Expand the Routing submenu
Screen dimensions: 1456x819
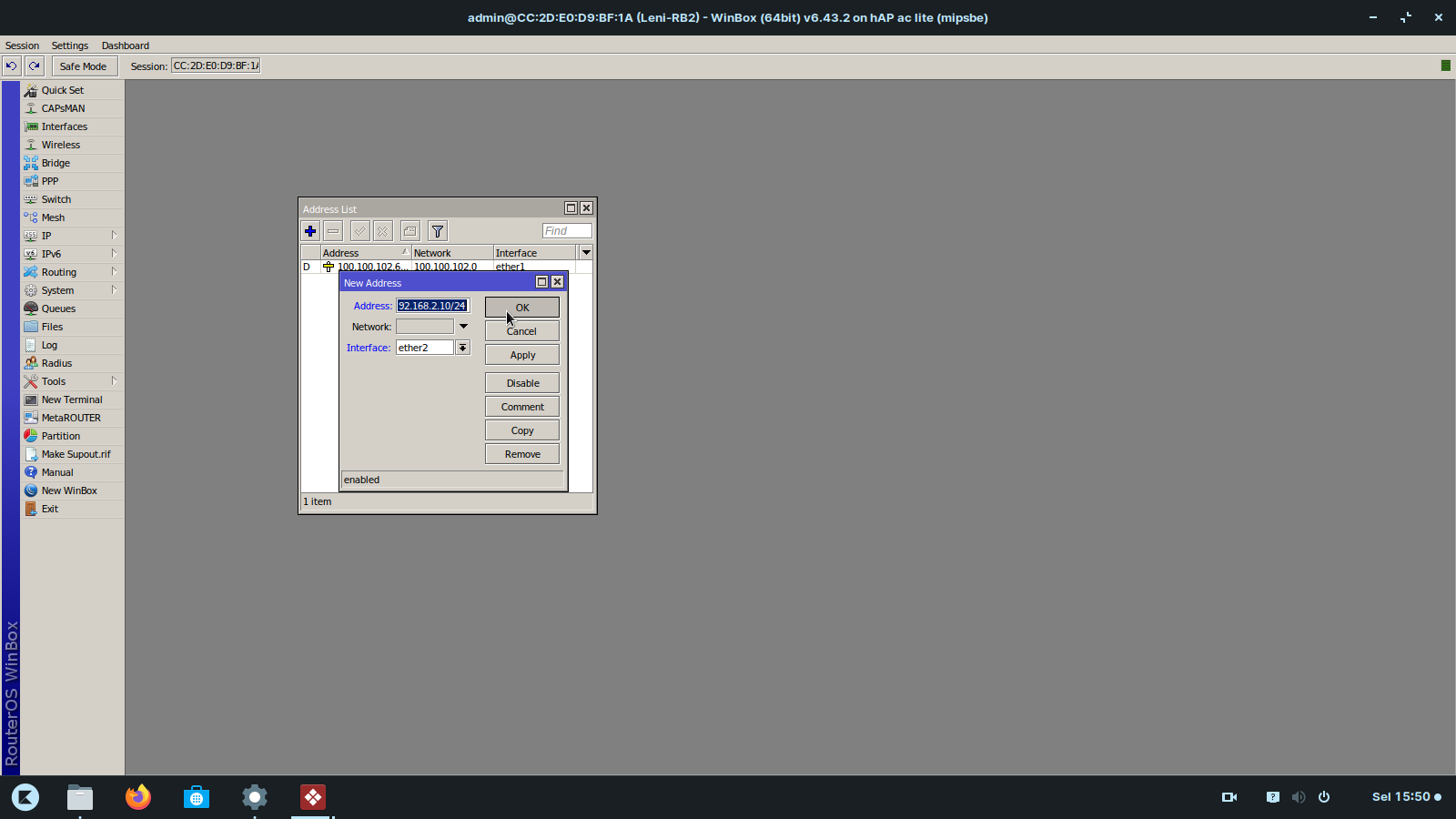click(x=73, y=272)
